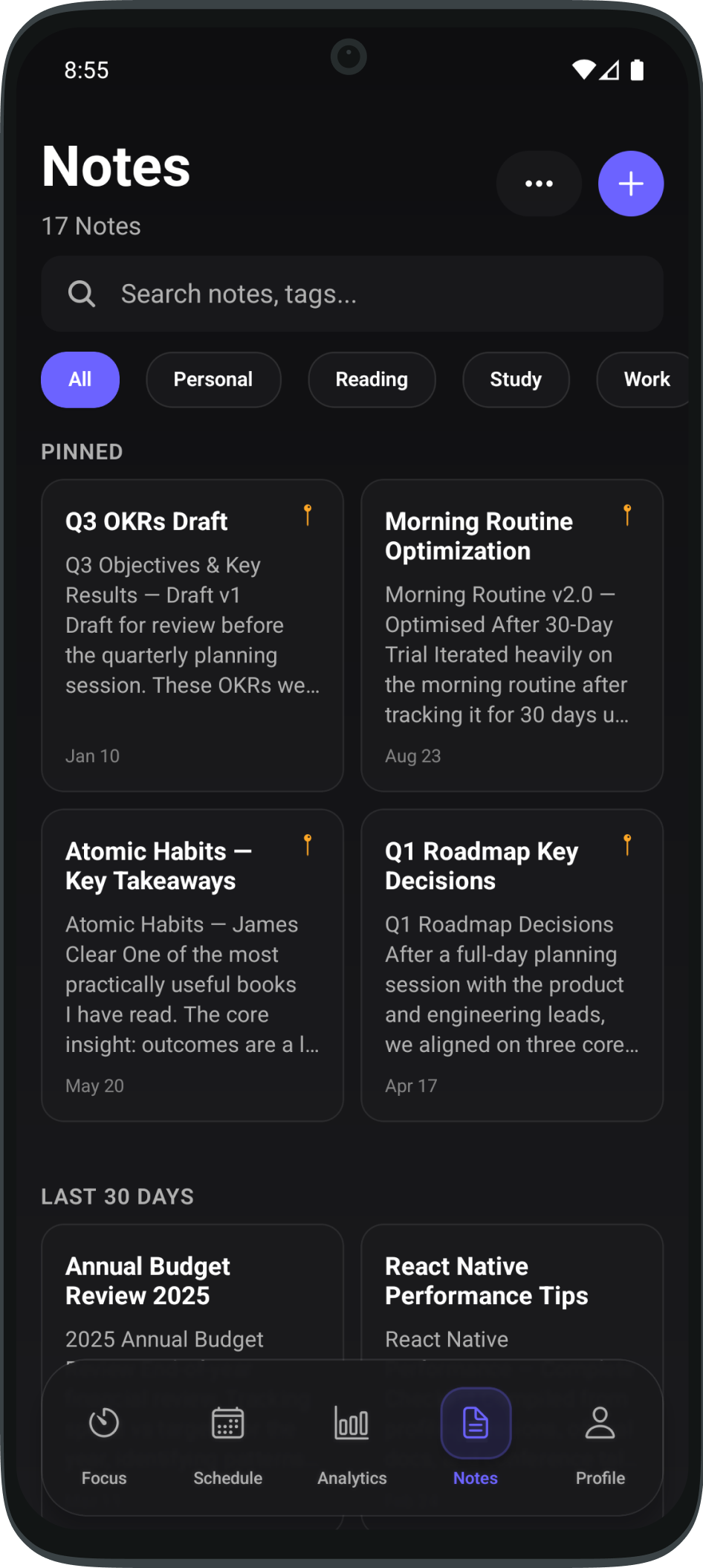Viewport: 703px width, 1568px height.
Task: Filter notes by Reading
Action: click(372, 380)
